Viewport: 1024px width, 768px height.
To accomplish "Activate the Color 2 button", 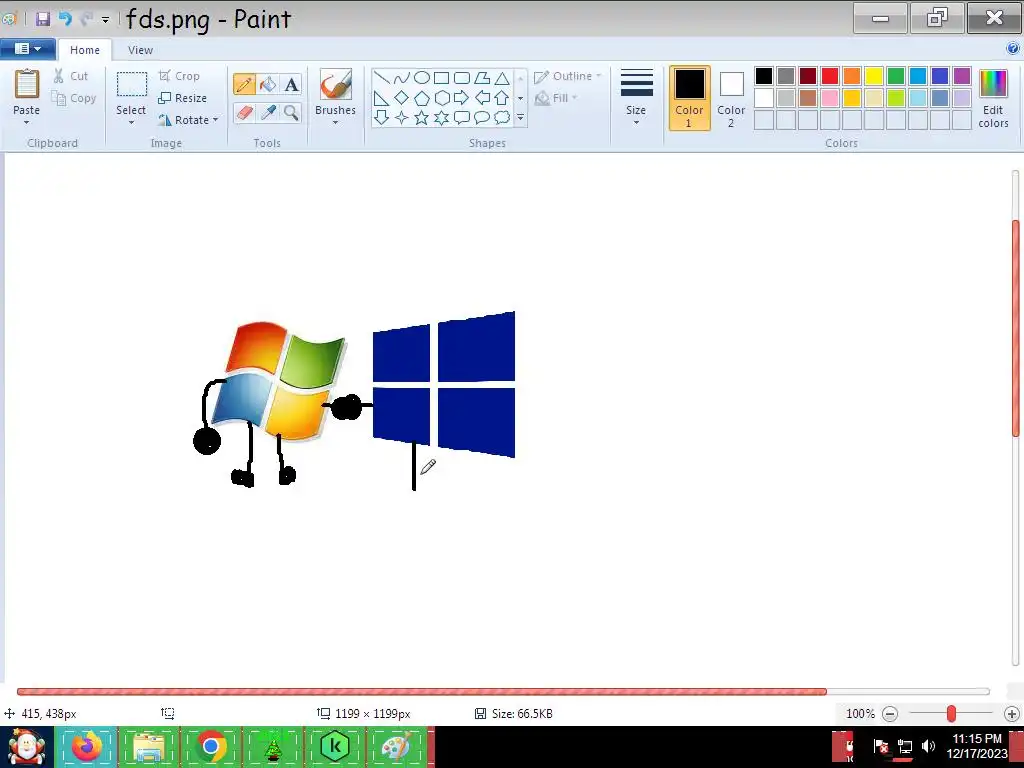I will point(731,98).
